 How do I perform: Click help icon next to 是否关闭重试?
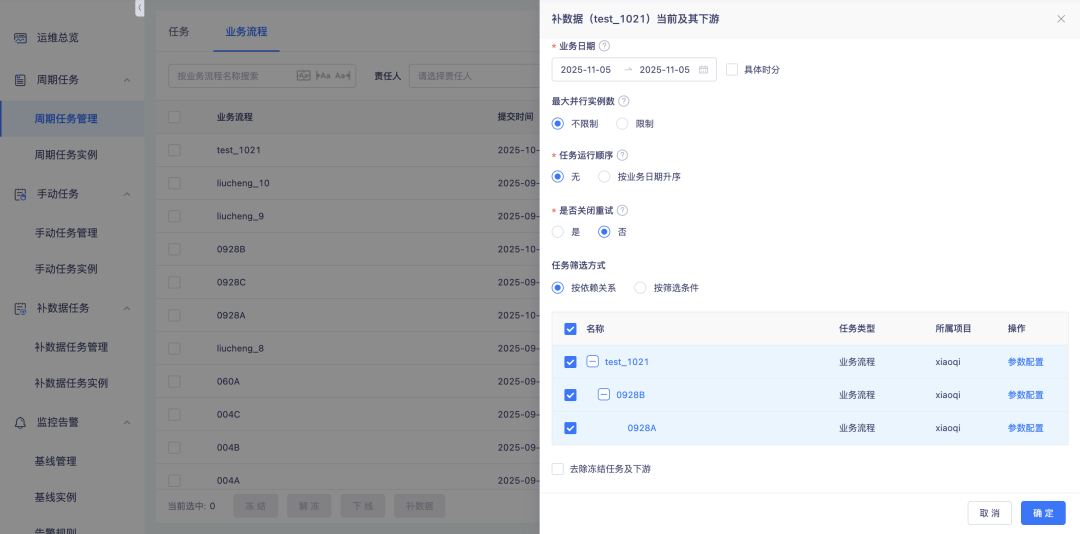coord(622,210)
